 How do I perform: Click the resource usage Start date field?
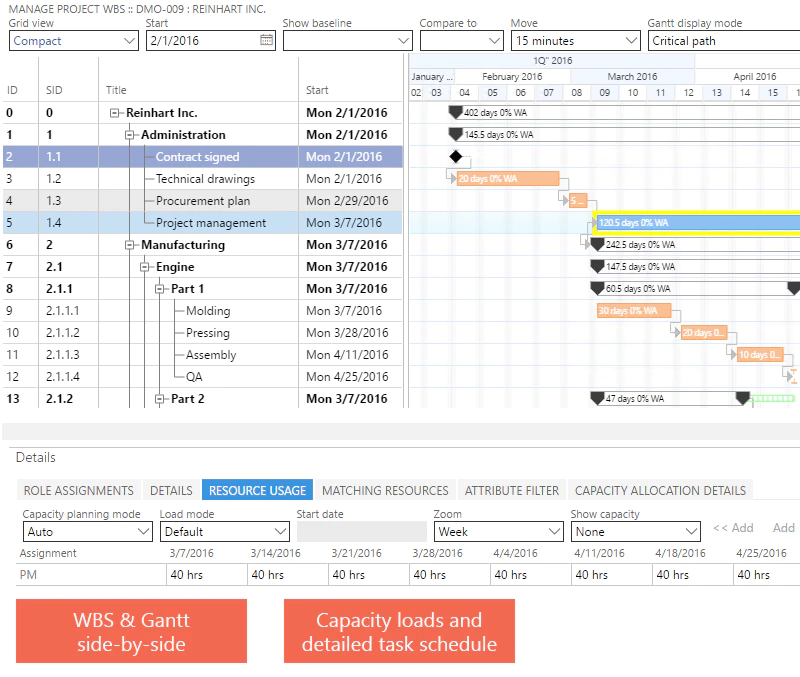tap(362, 532)
